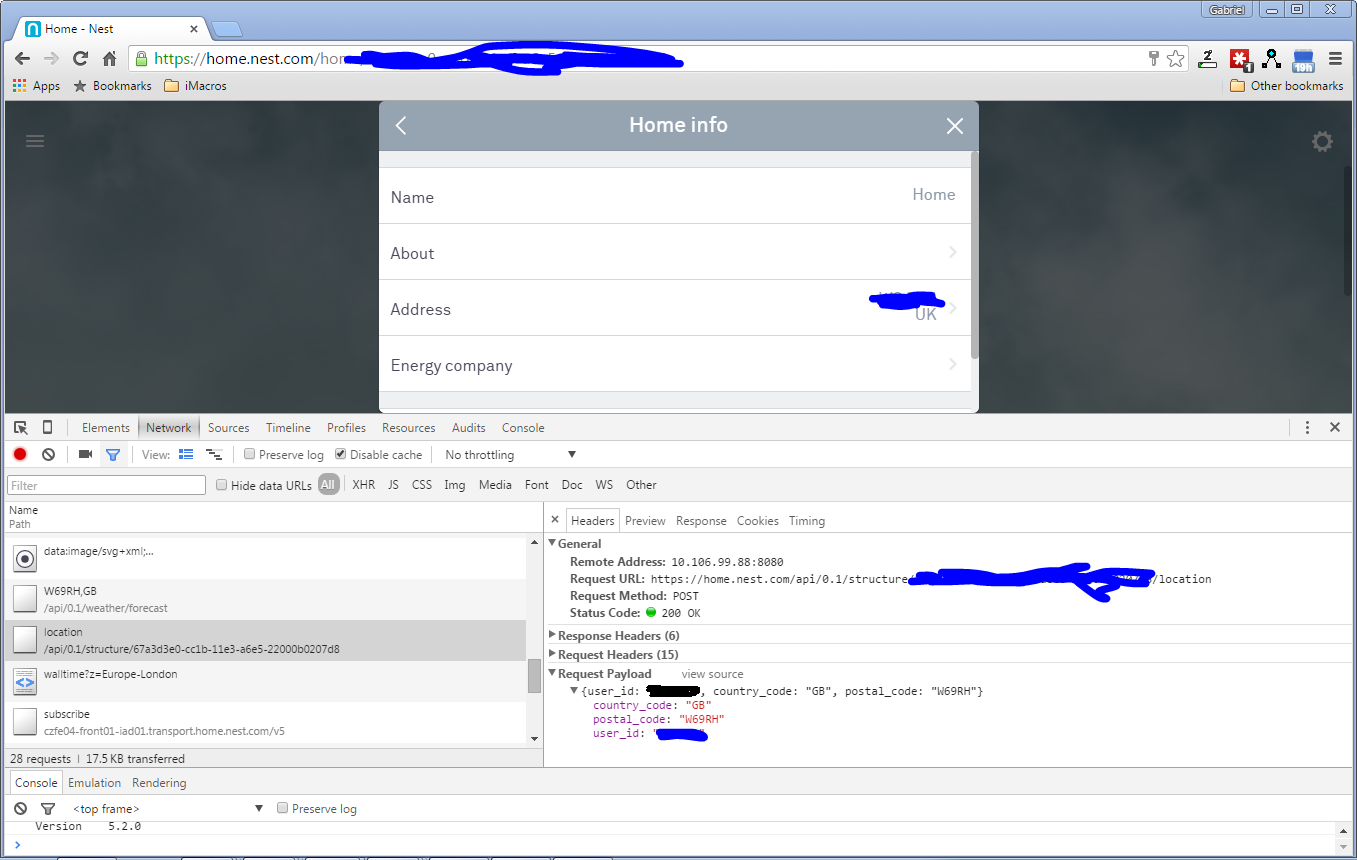Enable Preserve log in Network toolbar
The image size is (1357, 860).
coord(250,455)
